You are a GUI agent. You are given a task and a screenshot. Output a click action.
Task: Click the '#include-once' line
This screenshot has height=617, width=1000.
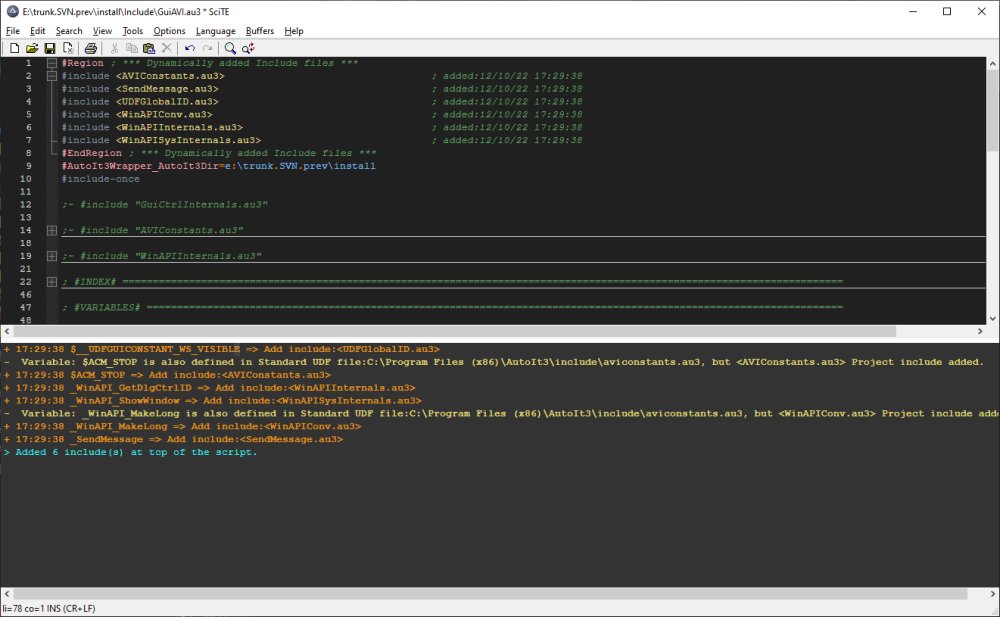[x=101, y=179]
